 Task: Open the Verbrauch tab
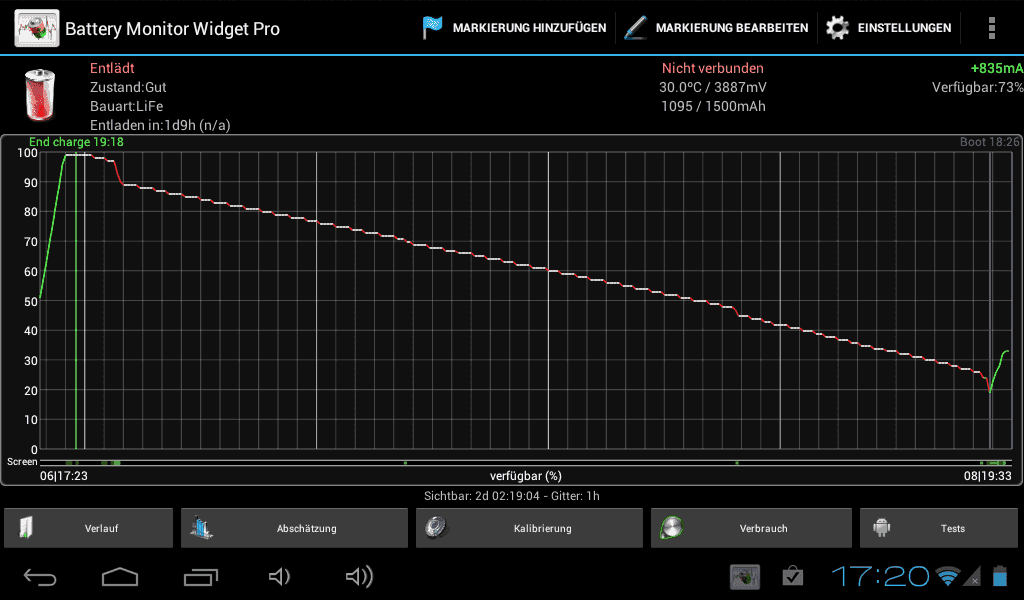click(750, 528)
